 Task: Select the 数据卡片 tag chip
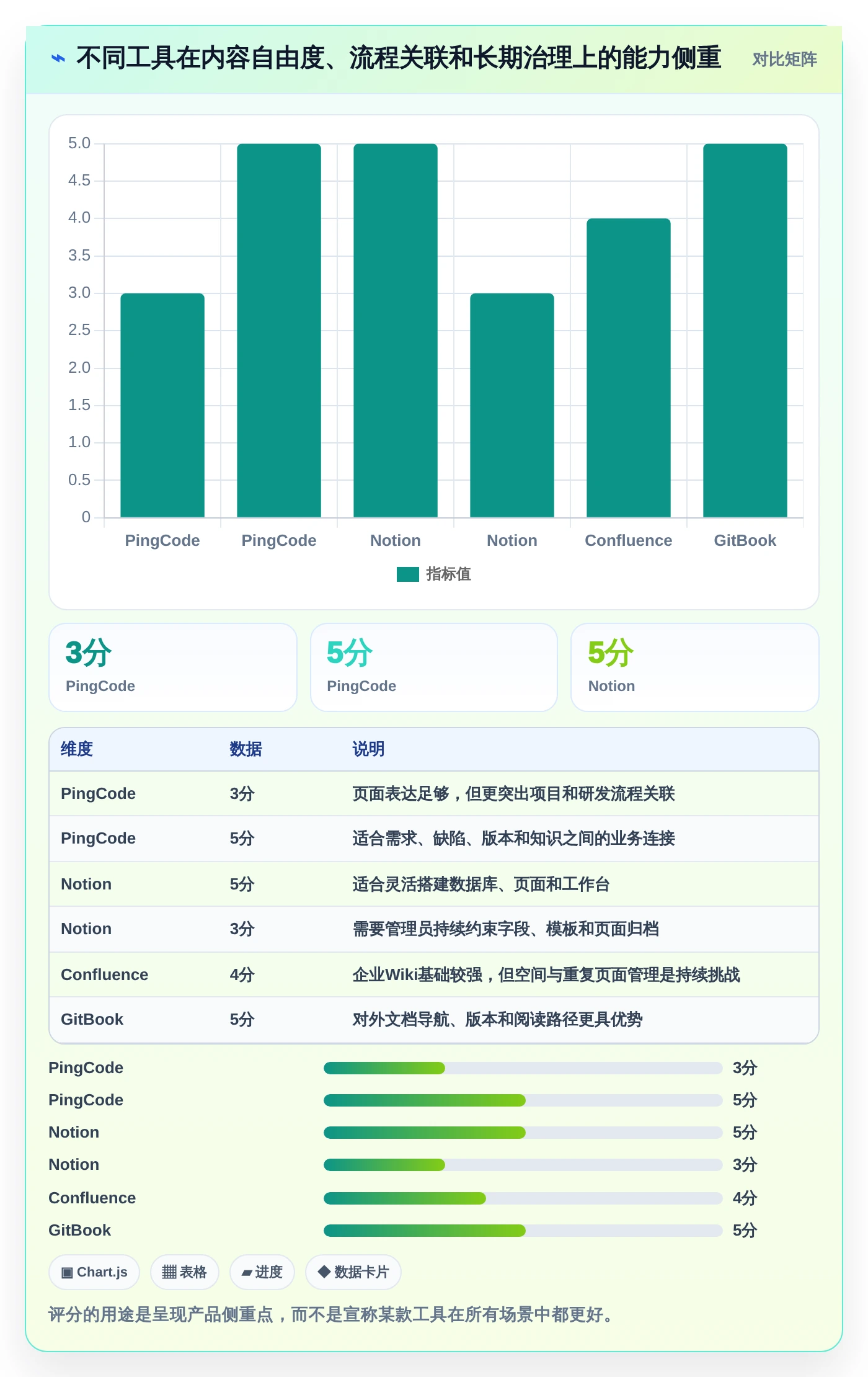point(353,1272)
